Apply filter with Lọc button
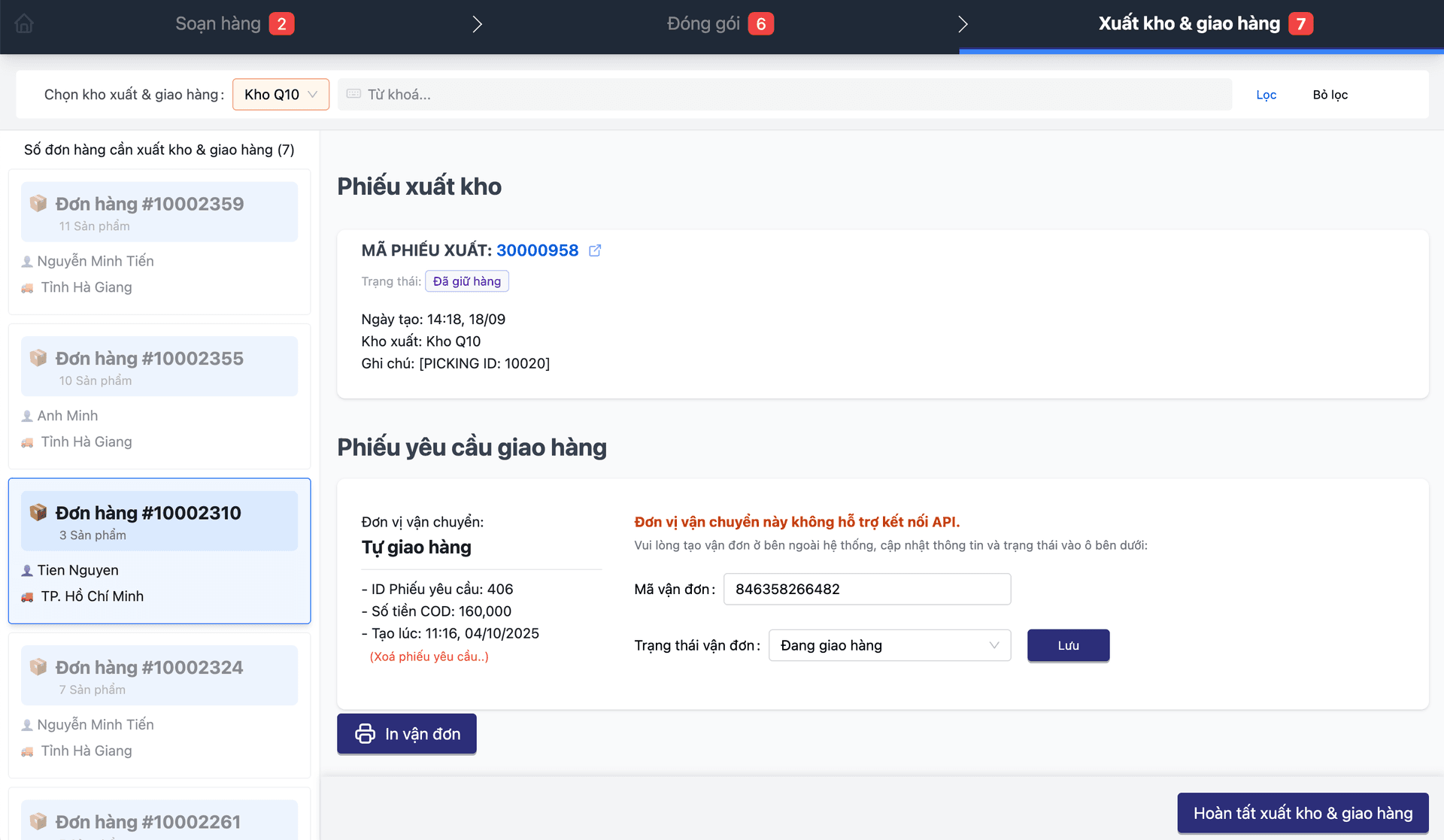1444x840 pixels. click(x=1266, y=95)
